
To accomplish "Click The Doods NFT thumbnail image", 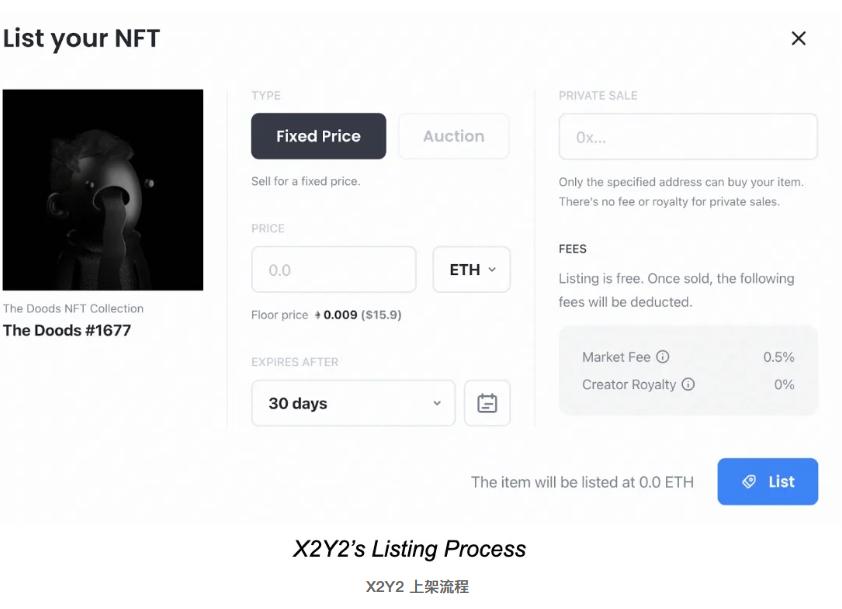I will (x=103, y=190).
